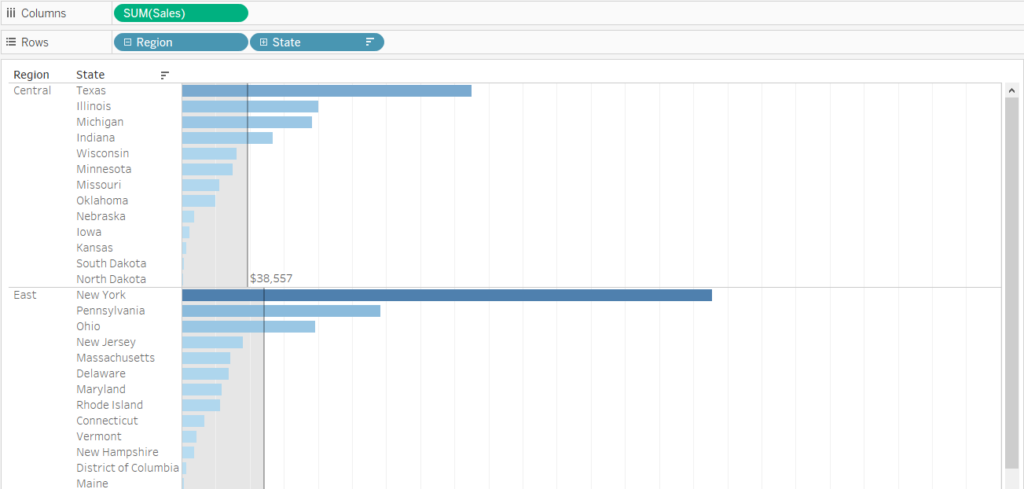Click the Illinois sales bar
Screen dimensions: 1024x489
250,106
